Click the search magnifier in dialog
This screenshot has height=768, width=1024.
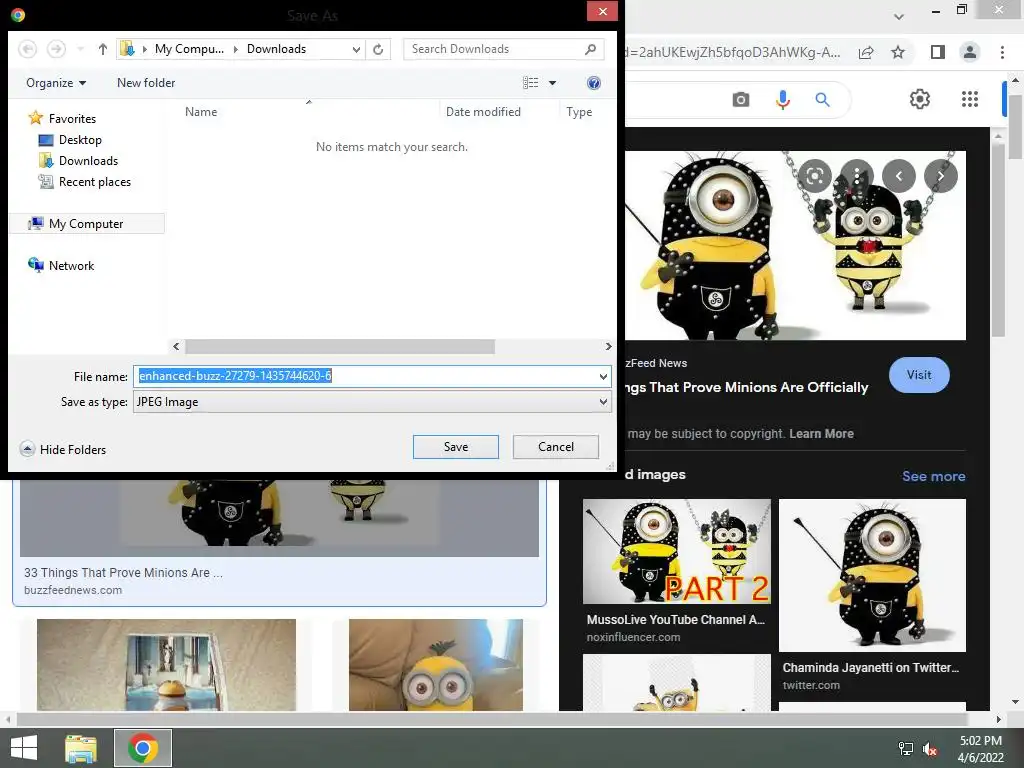pos(590,49)
